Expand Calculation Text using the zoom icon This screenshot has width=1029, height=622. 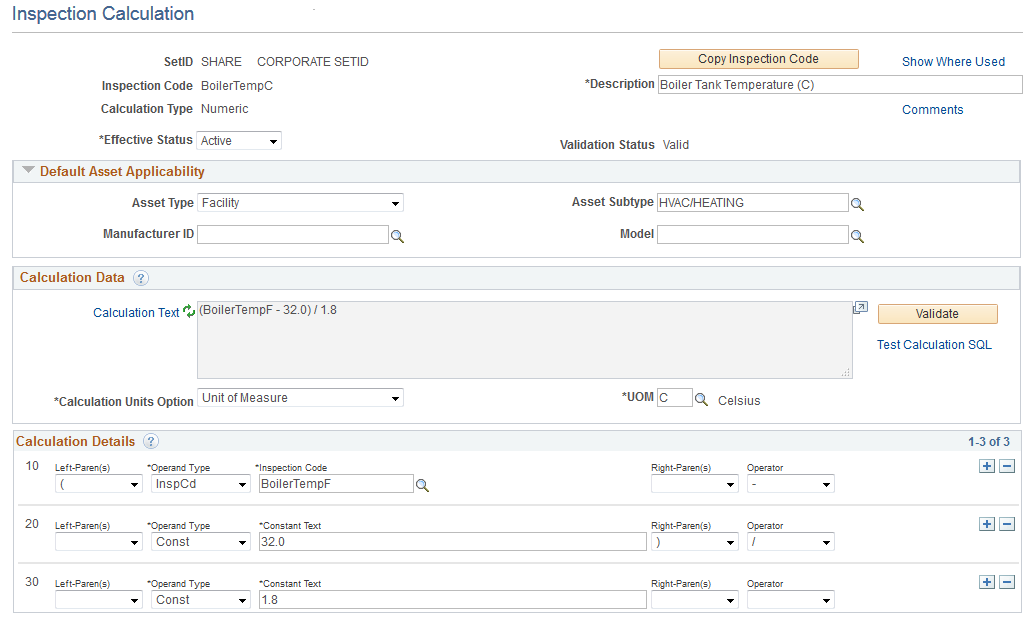click(860, 307)
